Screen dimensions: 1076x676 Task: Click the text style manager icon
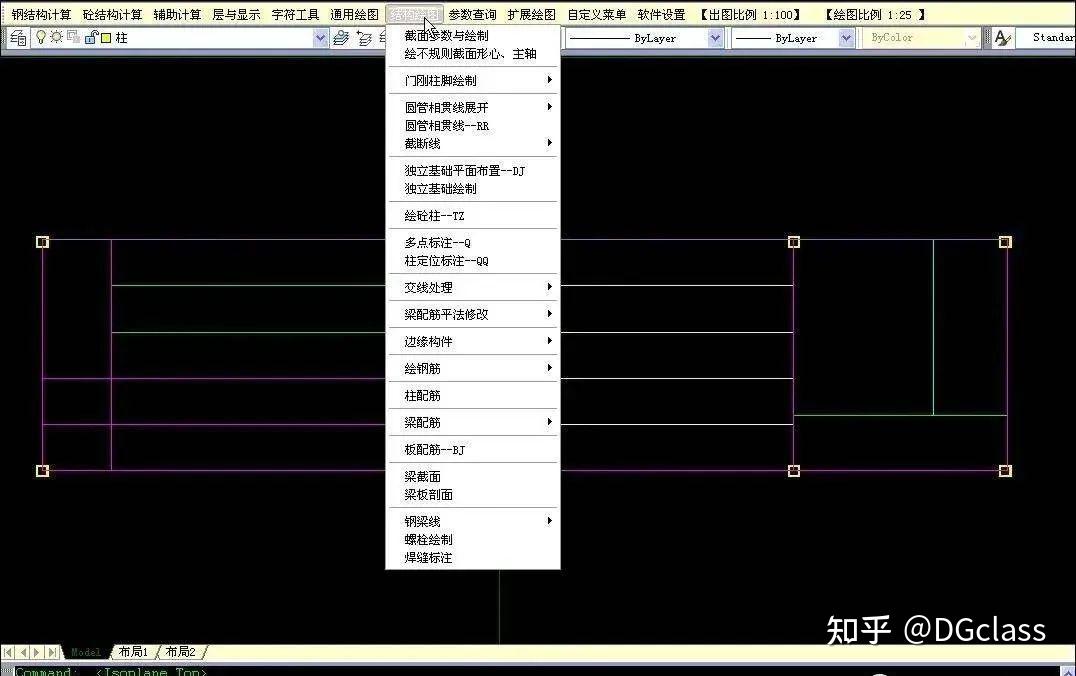click(x=1003, y=38)
